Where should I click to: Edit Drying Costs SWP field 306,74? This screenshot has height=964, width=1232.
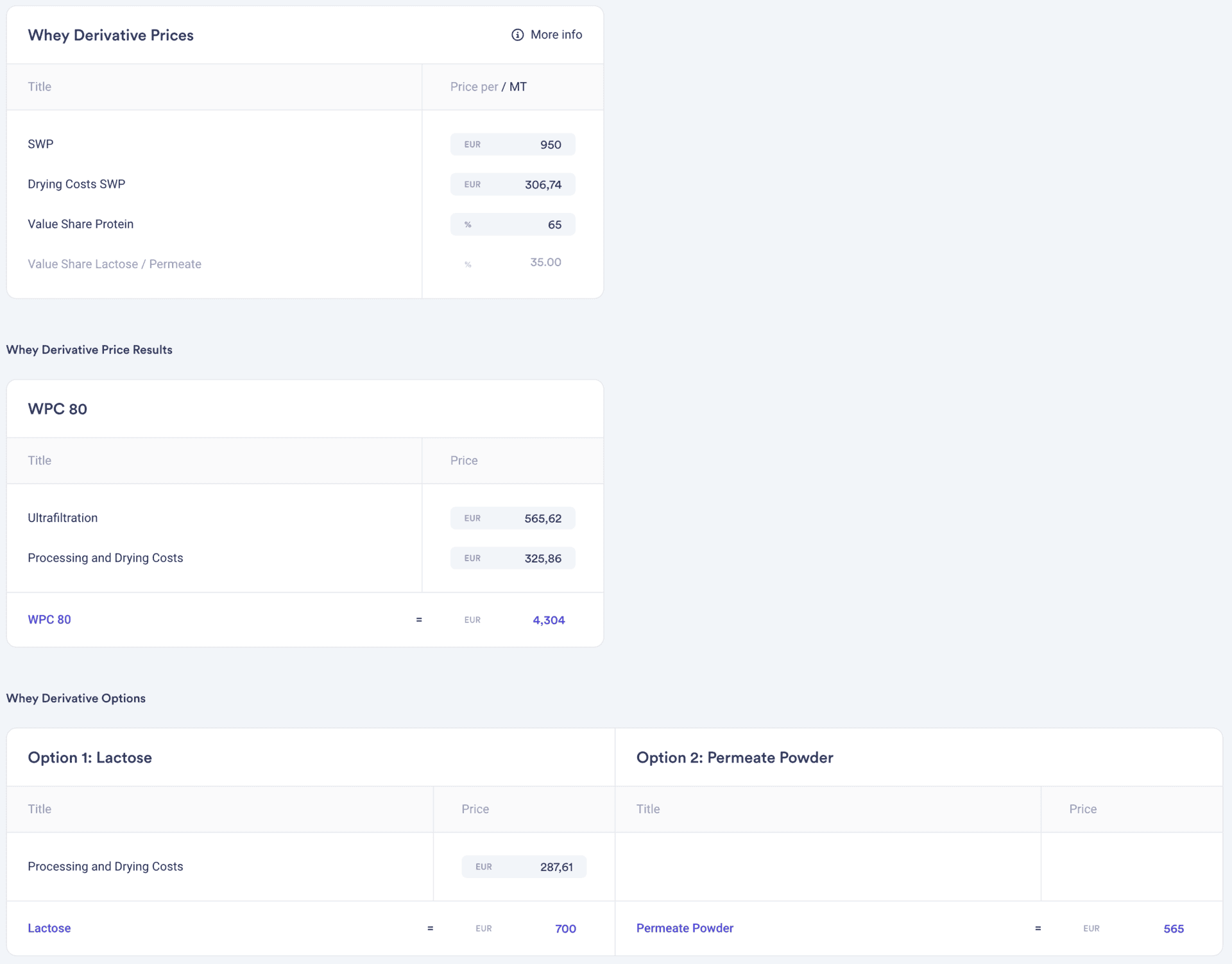tap(513, 185)
